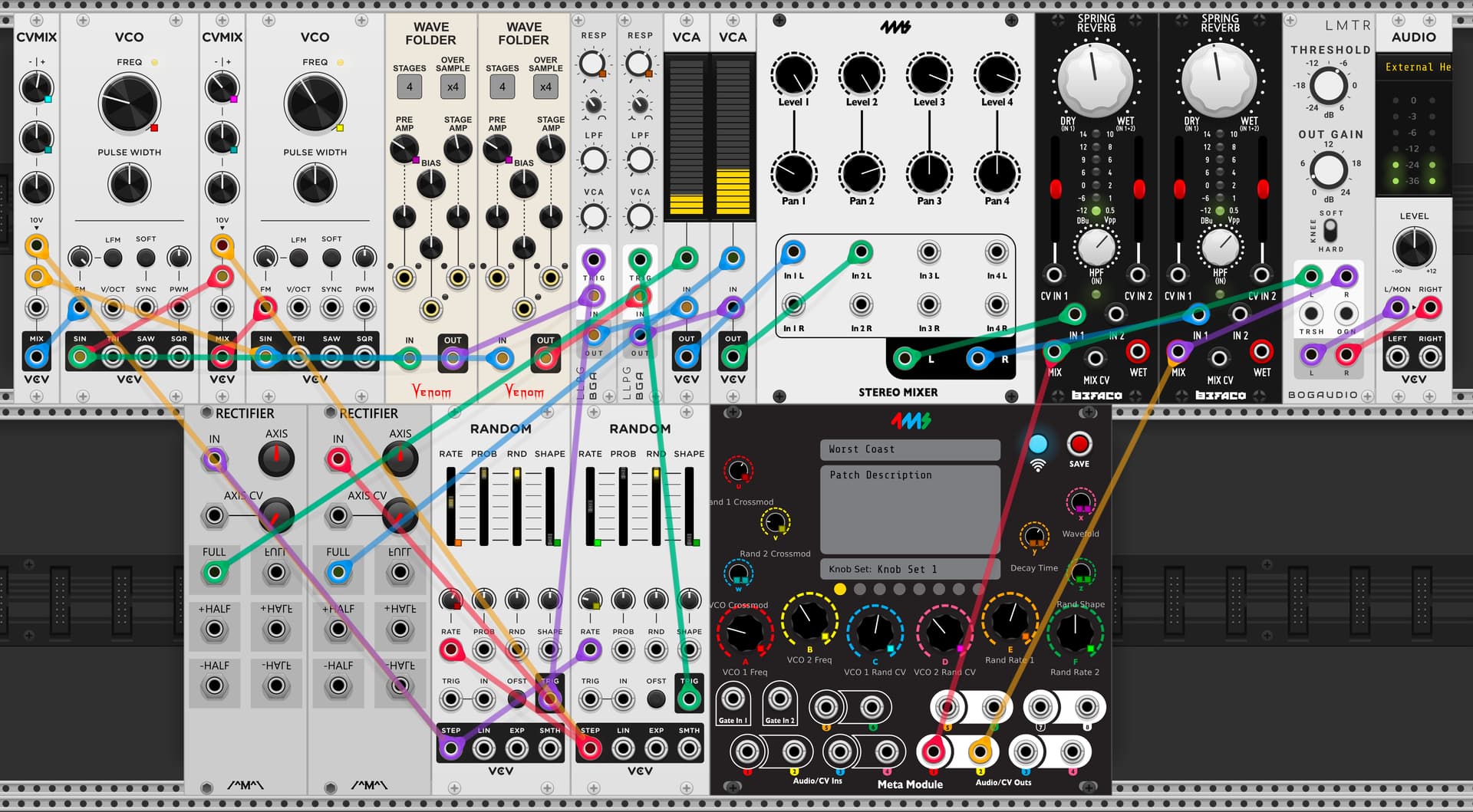
Task: Select the yellow first knob set dot on Meta Module
Action: 840,589
